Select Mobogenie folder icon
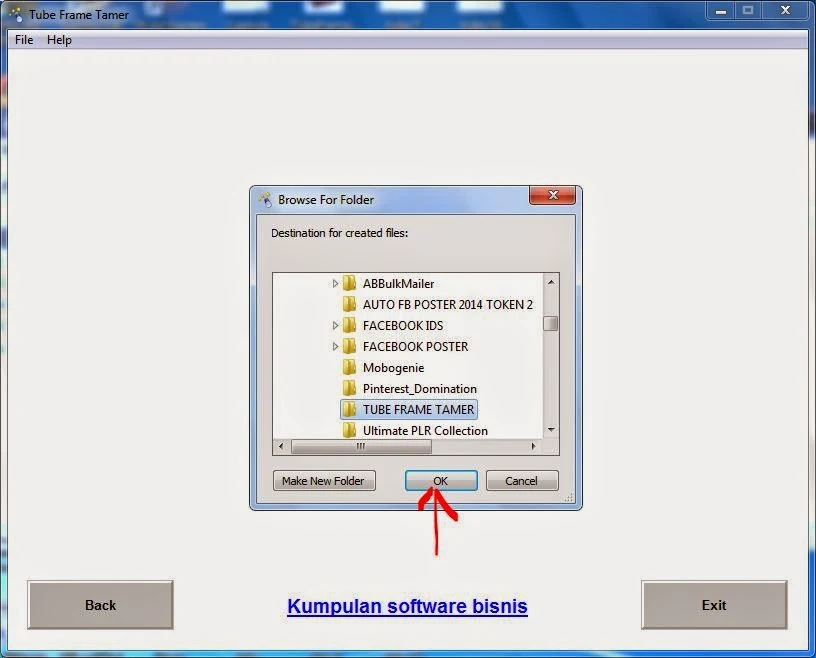 350,368
